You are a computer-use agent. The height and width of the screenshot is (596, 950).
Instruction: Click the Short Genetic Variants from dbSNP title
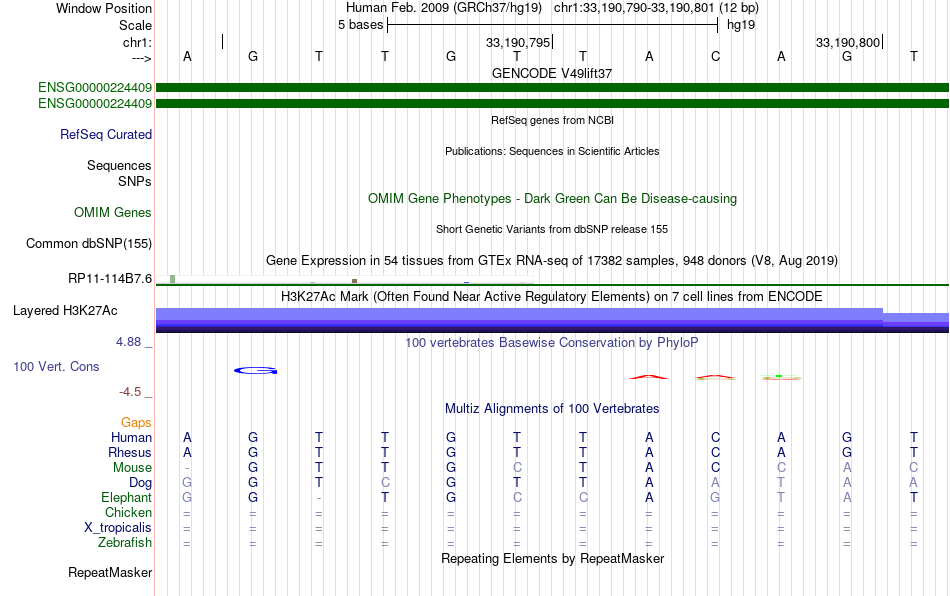pos(552,229)
